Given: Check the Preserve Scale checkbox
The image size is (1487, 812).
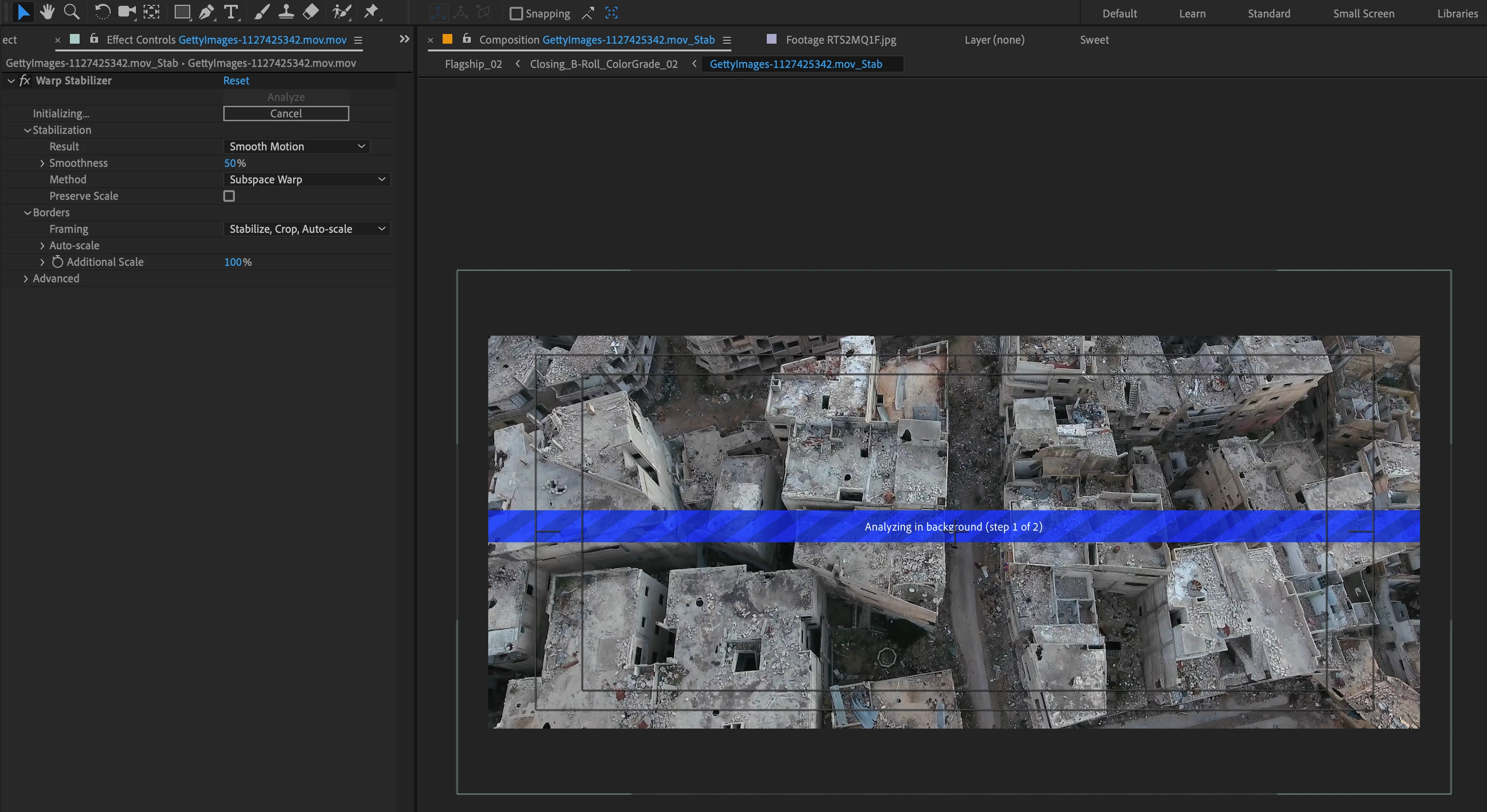Looking at the screenshot, I should pos(229,196).
